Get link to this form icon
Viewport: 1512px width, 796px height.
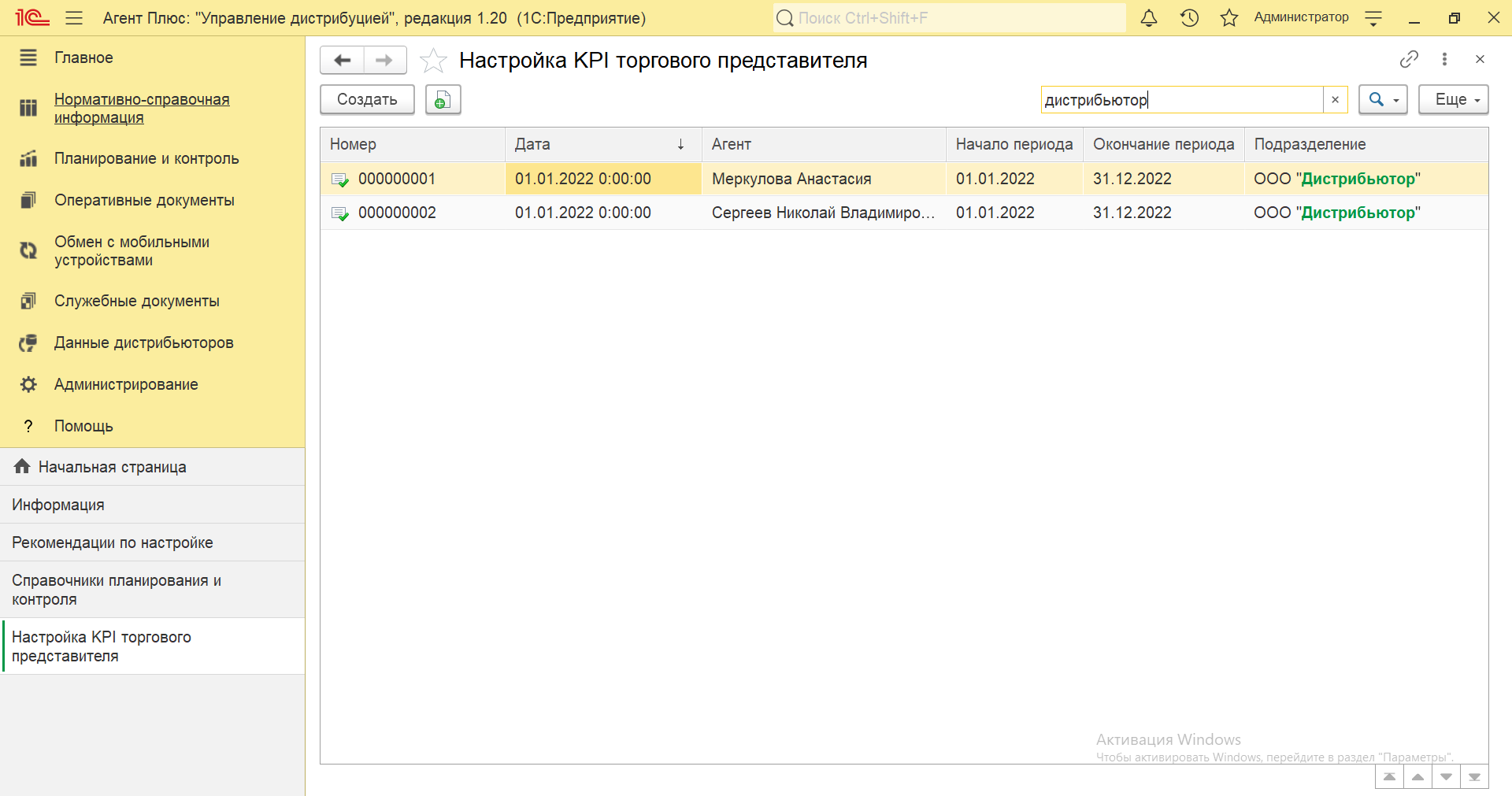[x=1409, y=59]
